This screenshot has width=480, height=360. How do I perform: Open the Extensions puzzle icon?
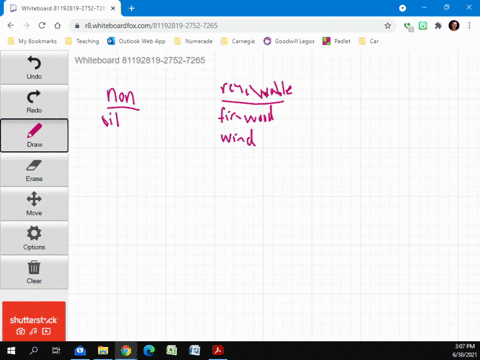[438, 26]
